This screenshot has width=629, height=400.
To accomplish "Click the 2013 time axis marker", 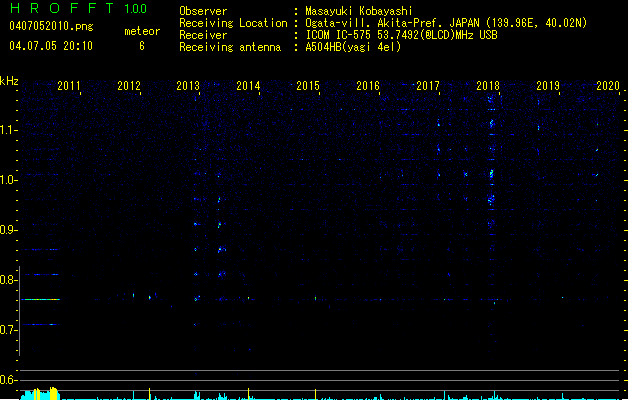I will pos(188,86).
